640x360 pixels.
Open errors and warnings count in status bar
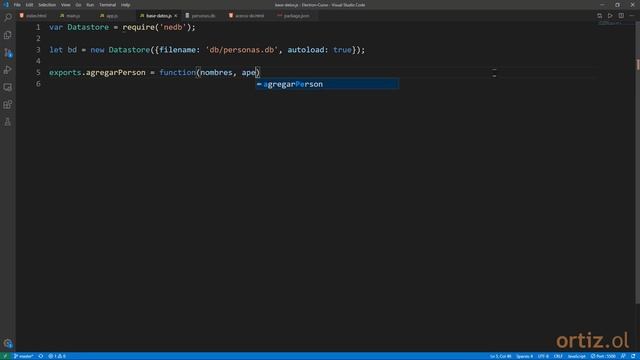[57, 356]
